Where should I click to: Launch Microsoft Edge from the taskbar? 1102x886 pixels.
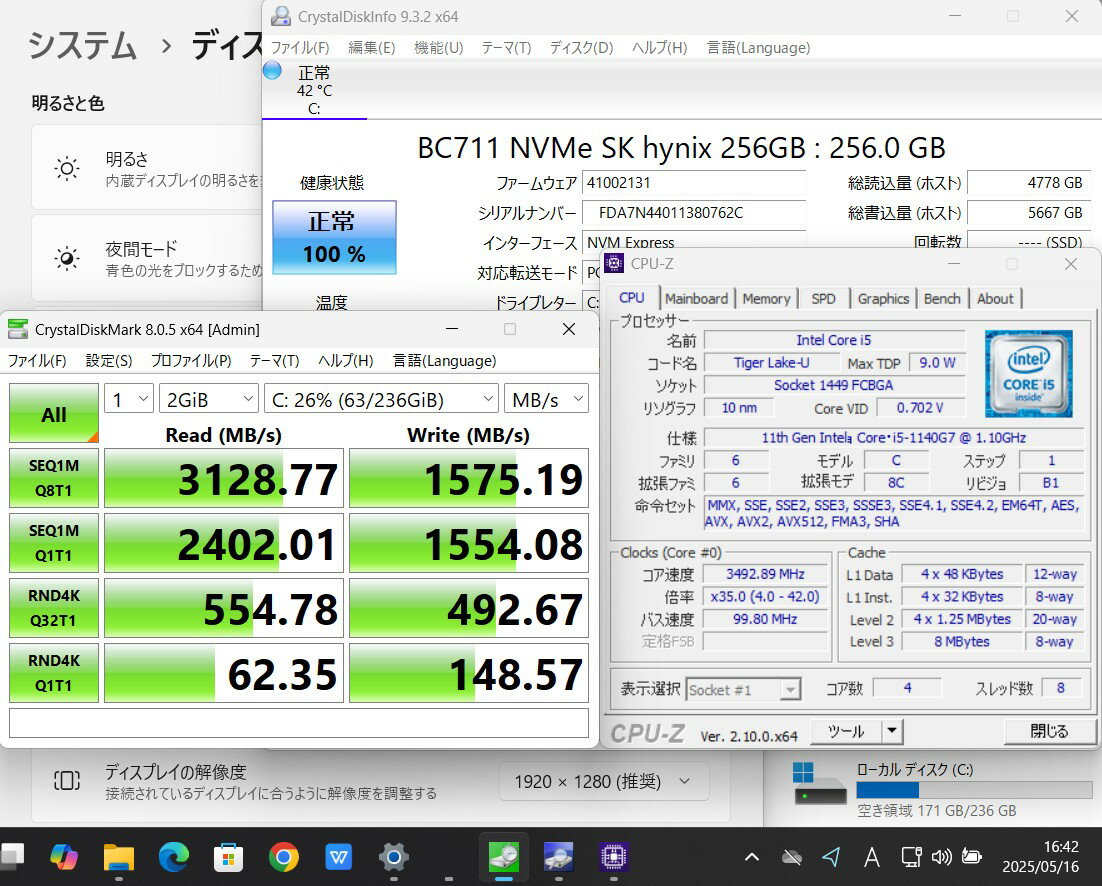click(x=174, y=856)
